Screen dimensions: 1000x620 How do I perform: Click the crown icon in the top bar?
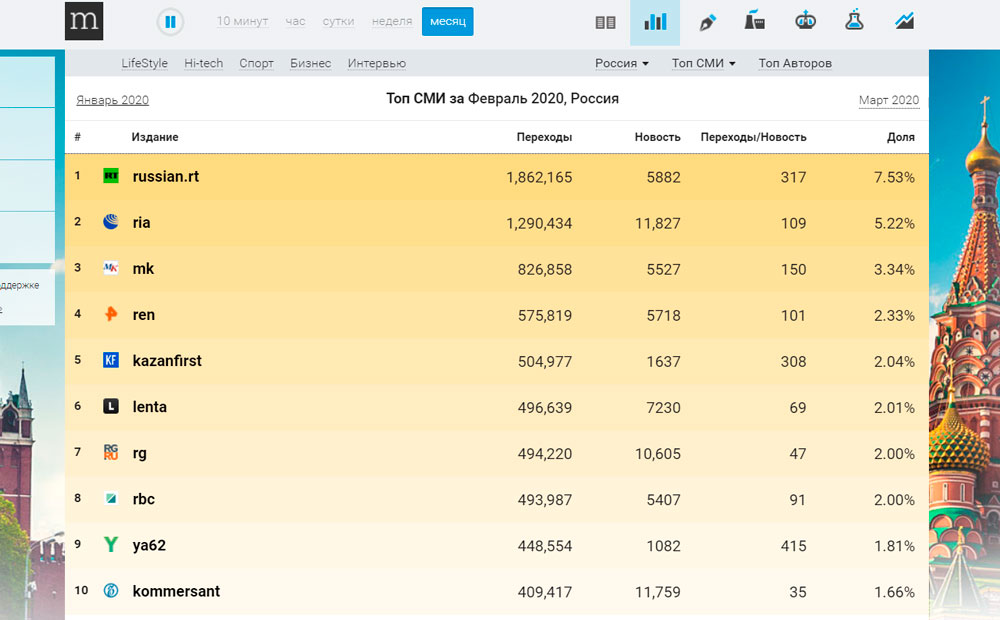(x=805, y=21)
